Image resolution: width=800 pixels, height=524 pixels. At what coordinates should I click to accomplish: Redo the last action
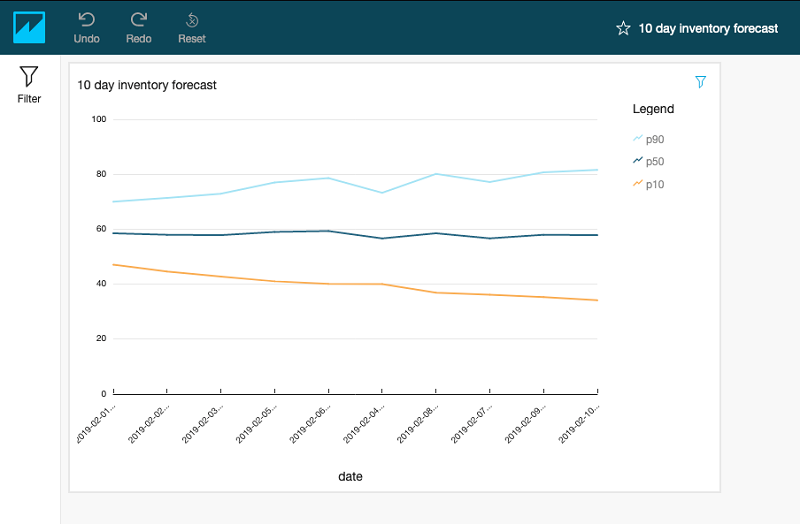(139, 28)
